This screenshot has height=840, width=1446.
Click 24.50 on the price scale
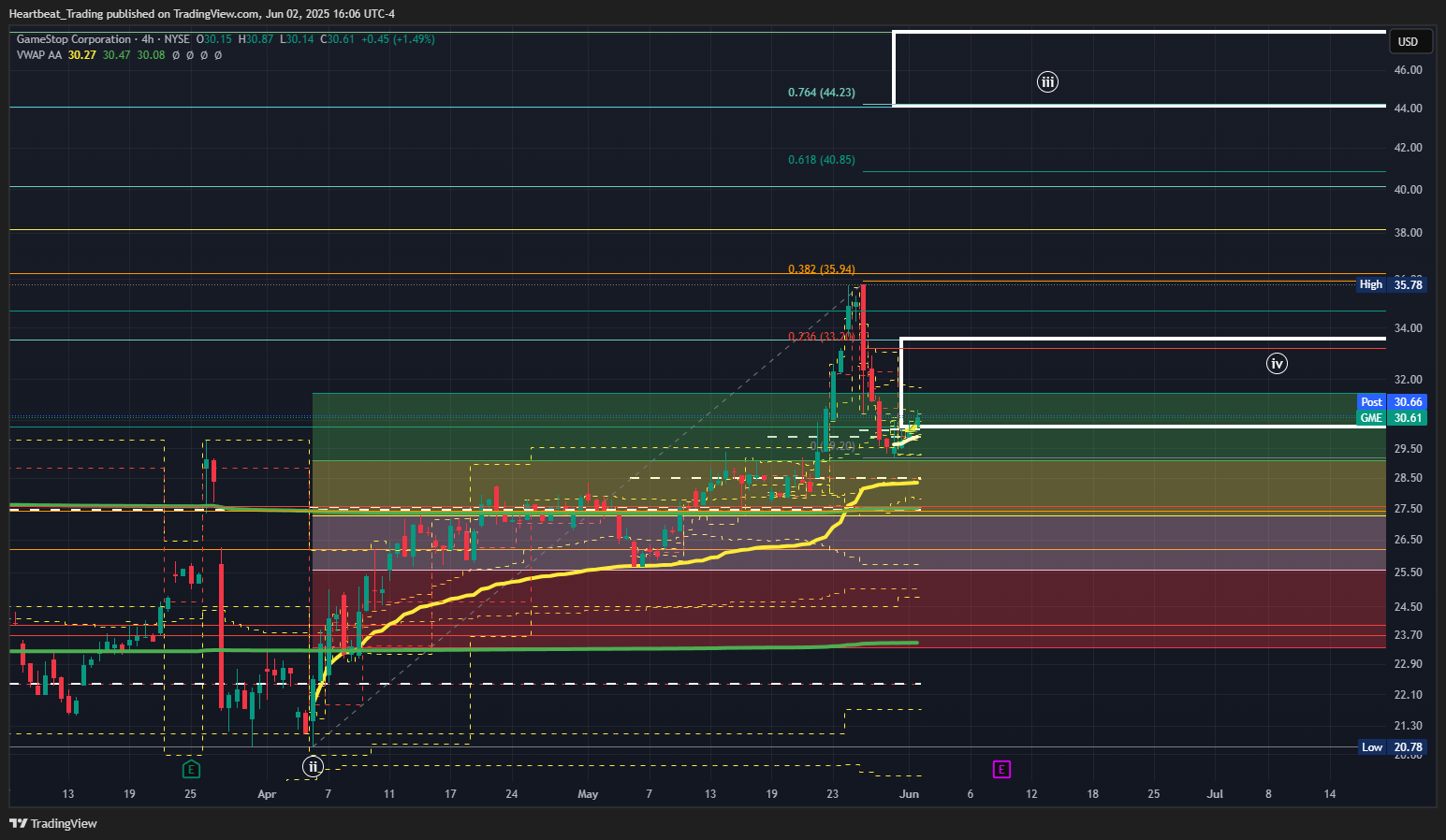(x=1408, y=607)
